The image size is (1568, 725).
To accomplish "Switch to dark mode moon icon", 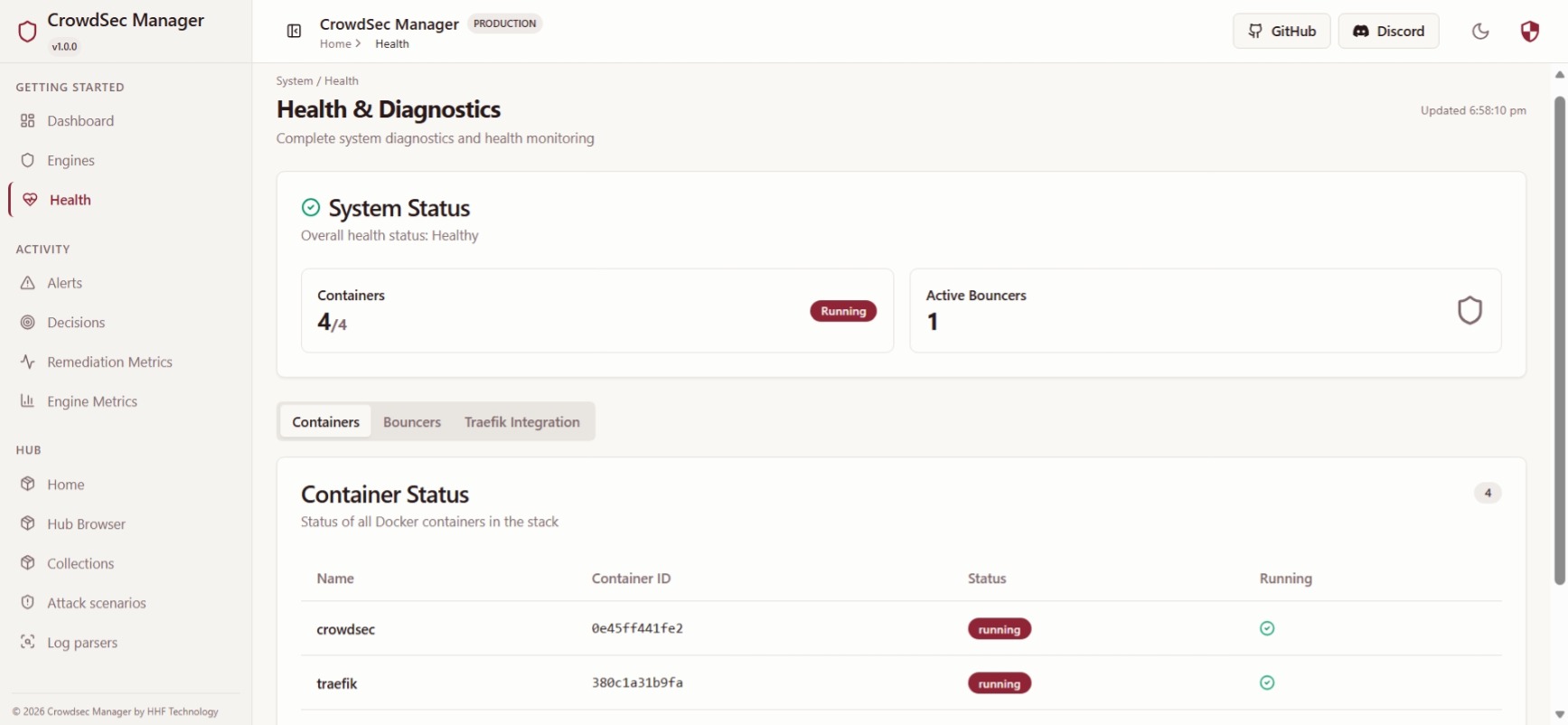I will 1480,32.
